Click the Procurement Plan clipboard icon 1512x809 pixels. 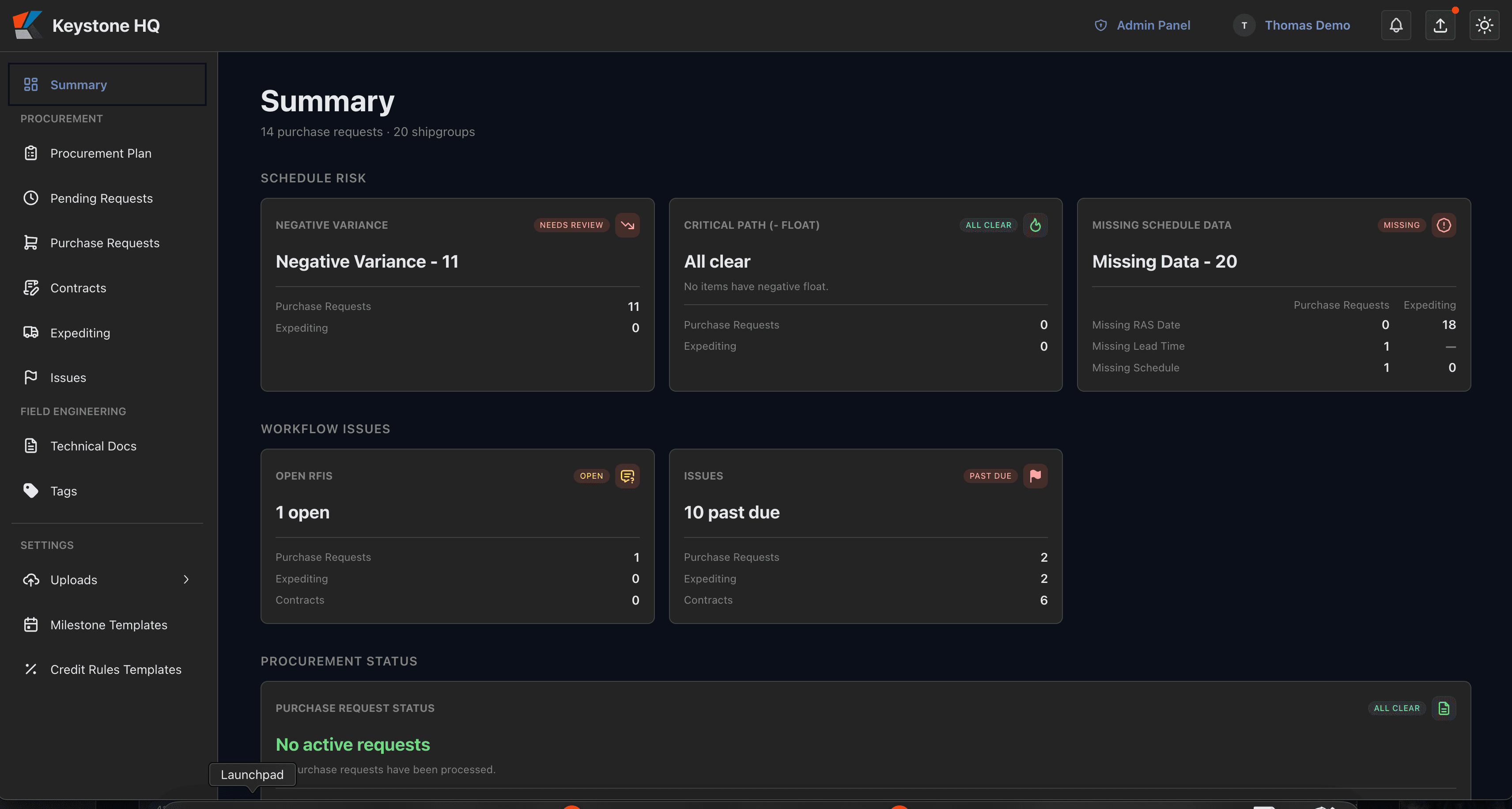pos(30,153)
